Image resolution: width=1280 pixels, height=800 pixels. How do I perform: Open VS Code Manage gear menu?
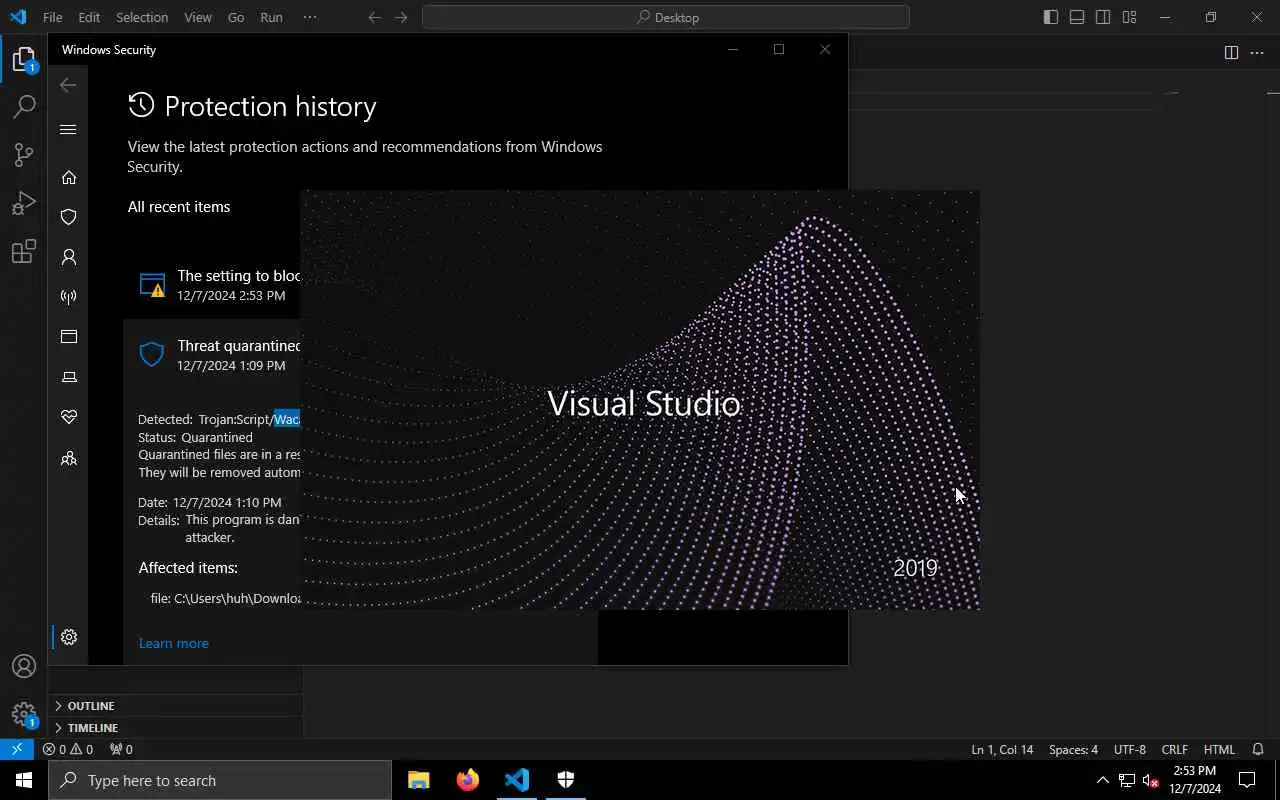coord(24,714)
